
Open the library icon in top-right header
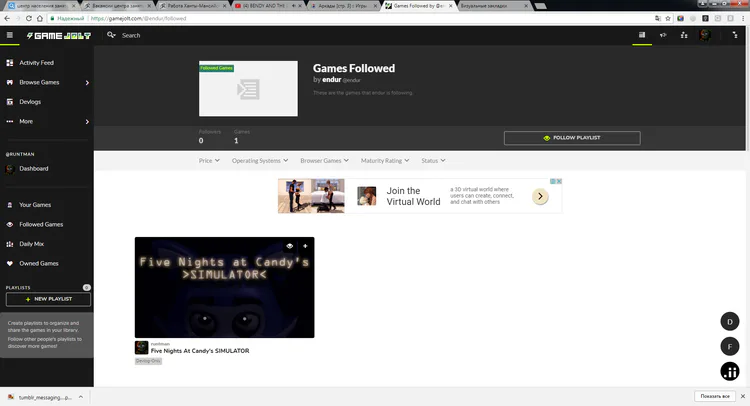[x=642, y=35]
